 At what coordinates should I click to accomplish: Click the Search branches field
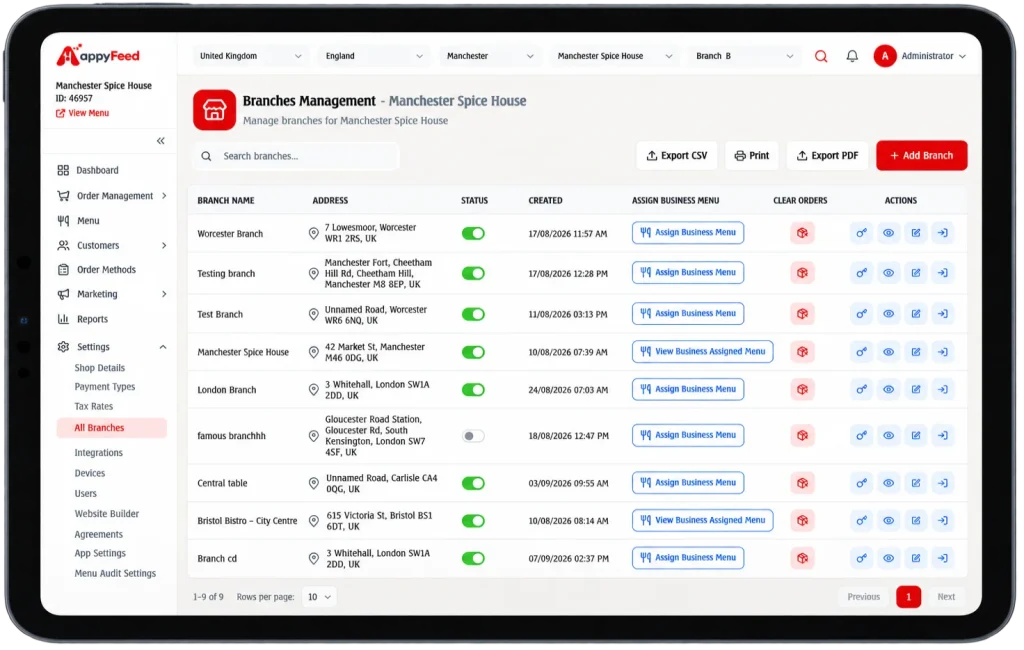[x=296, y=156]
